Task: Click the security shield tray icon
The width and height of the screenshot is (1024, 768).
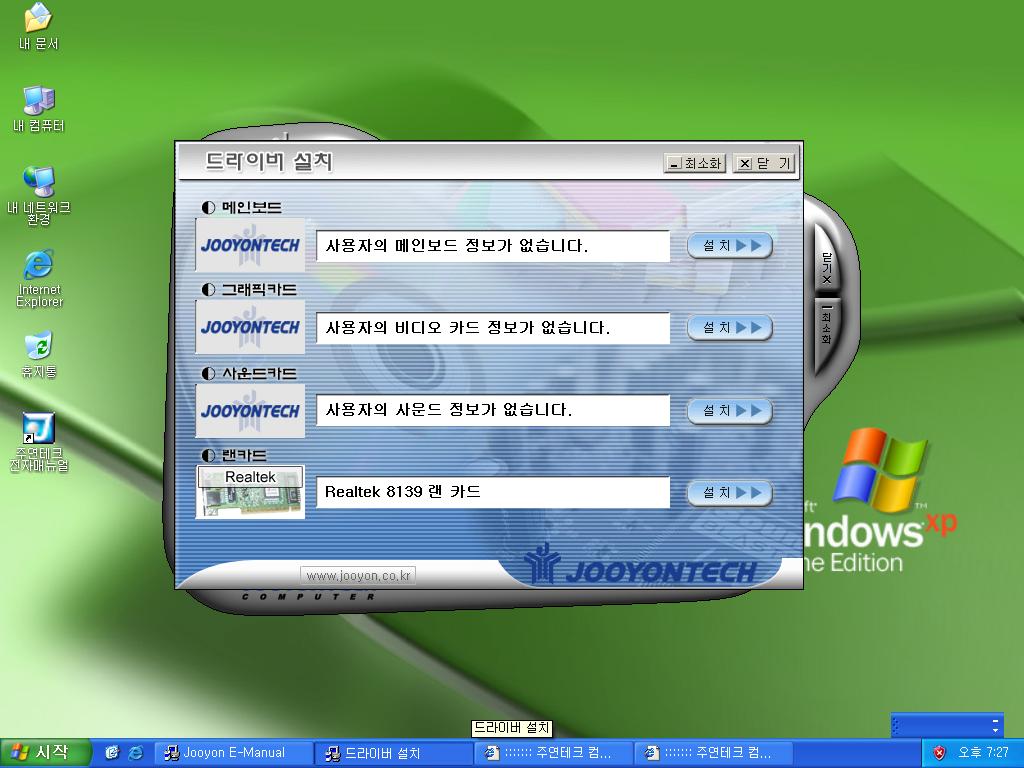Action: pyautogui.click(x=939, y=753)
